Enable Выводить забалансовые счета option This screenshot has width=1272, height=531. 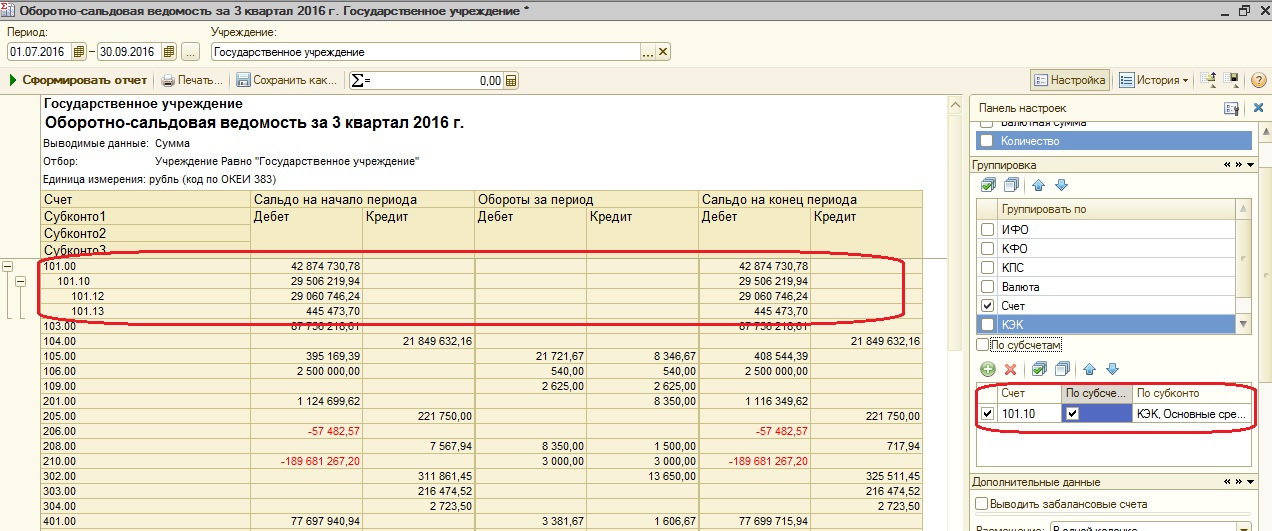(982, 504)
